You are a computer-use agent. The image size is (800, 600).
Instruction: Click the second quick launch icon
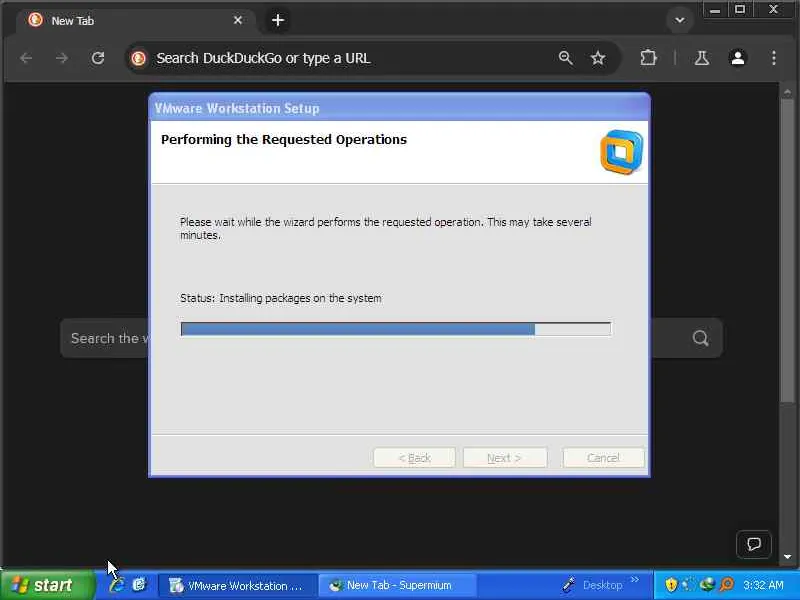(139, 585)
